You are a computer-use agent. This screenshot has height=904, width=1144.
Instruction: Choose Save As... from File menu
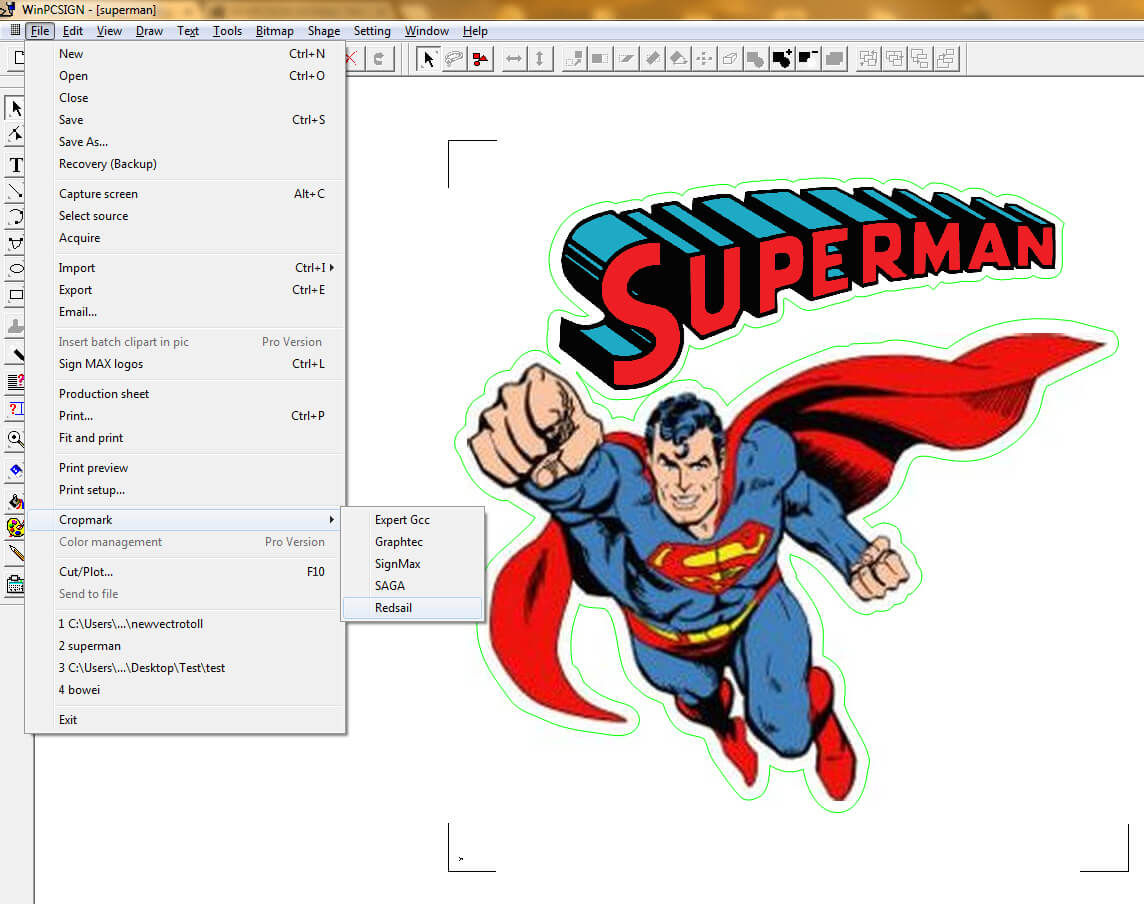(x=83, y=142)
